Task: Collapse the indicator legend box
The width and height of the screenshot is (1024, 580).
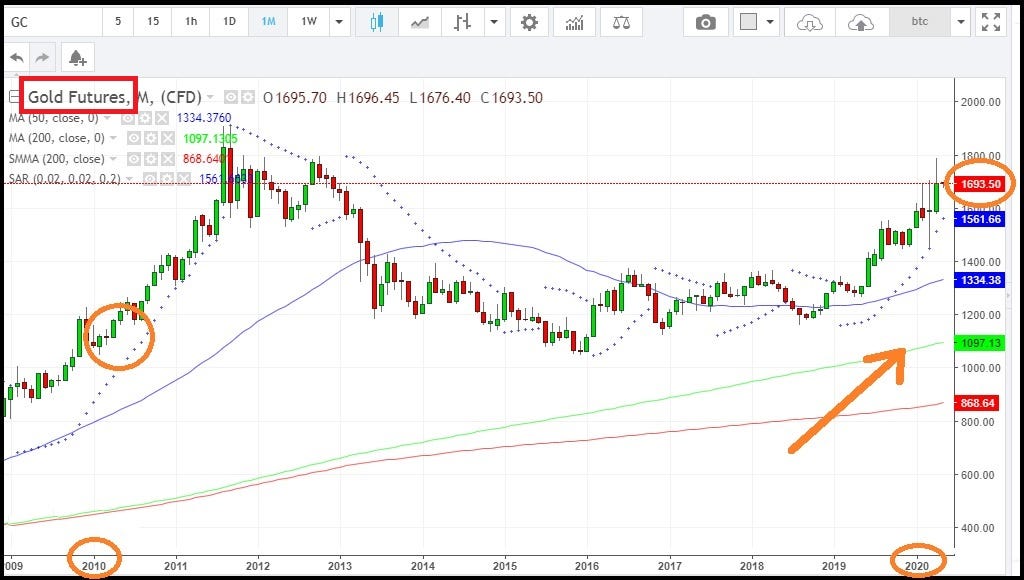Action: (14, 97)
